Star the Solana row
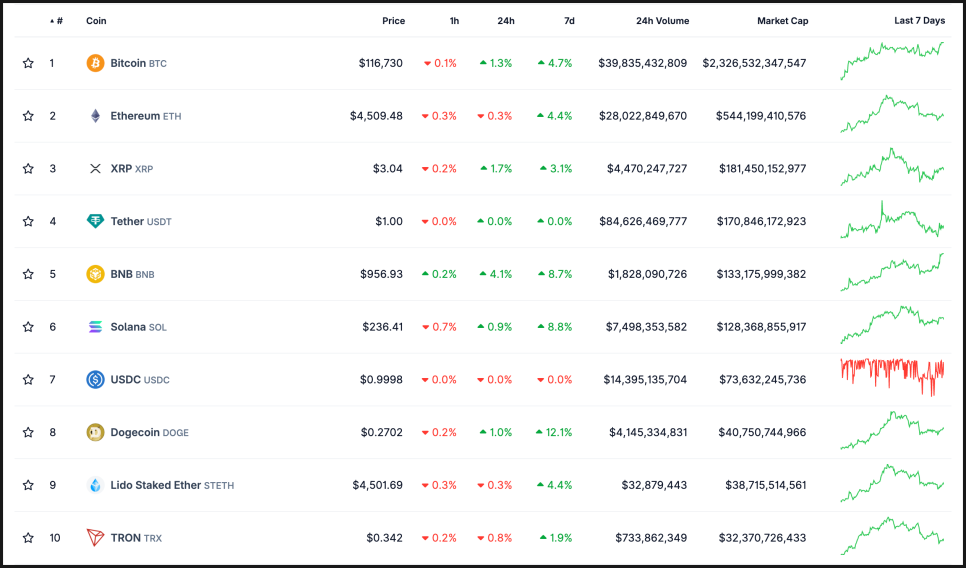 pyautogui.click(x=28, y=327)
